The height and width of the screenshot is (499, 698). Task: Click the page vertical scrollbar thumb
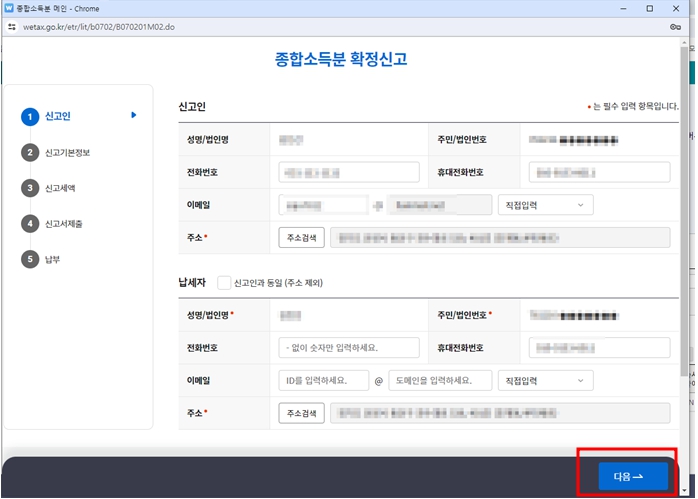click(x=684, y=211)
